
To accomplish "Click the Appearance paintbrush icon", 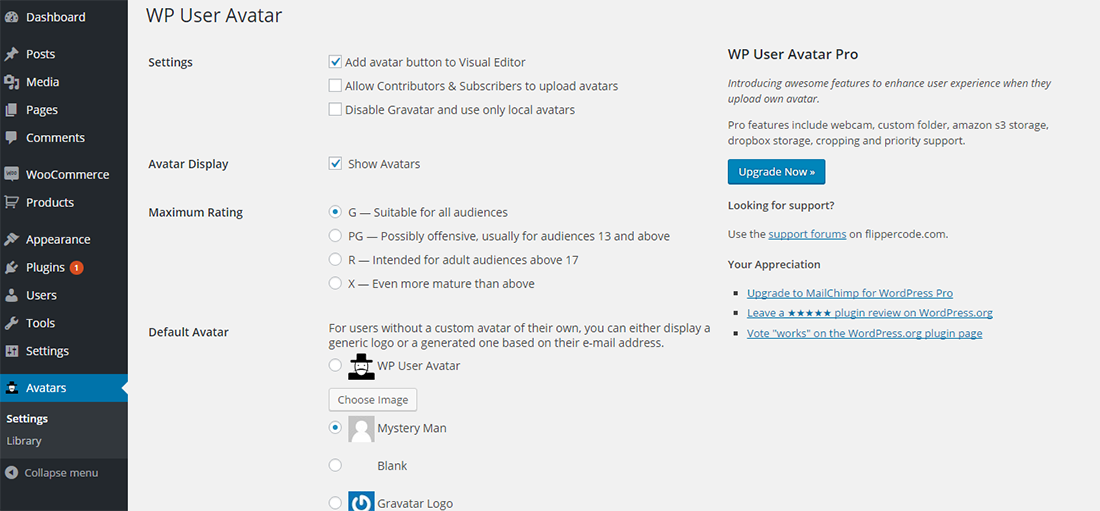I will (11, 239).
